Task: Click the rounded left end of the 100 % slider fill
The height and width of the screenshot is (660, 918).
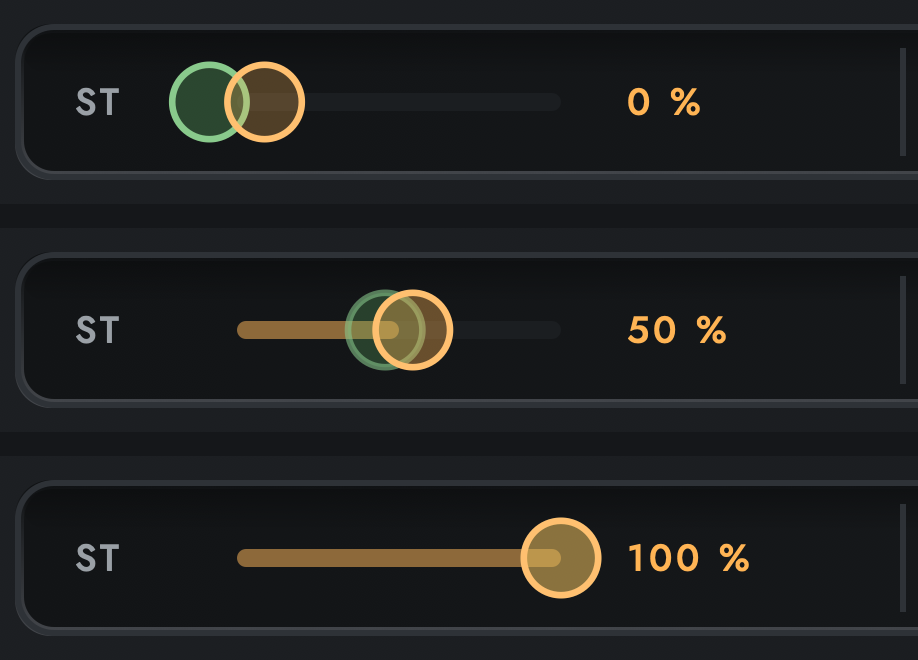Action: click(x=246, y=558)
